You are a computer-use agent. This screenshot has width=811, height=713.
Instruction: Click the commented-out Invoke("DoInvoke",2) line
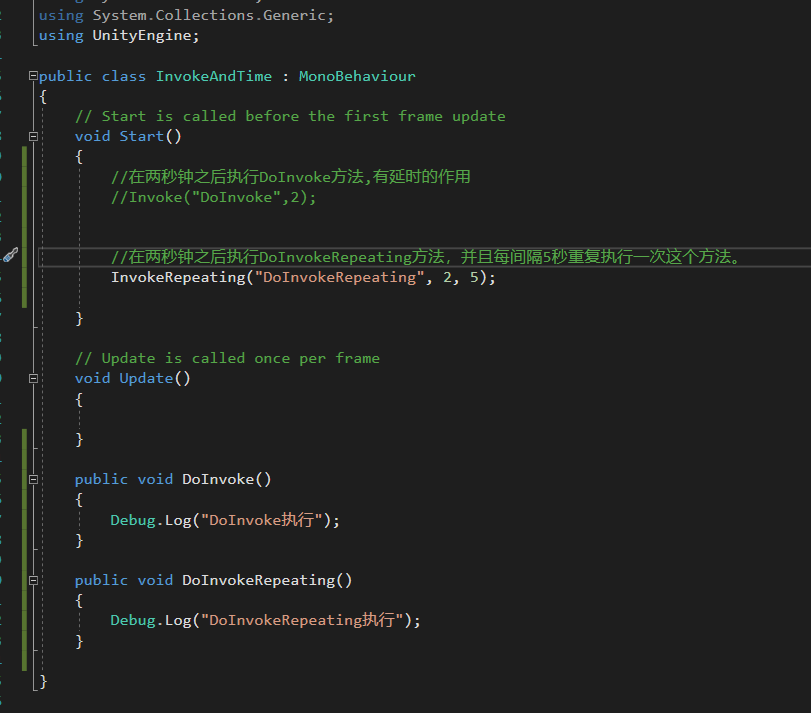tap(215, 196)
